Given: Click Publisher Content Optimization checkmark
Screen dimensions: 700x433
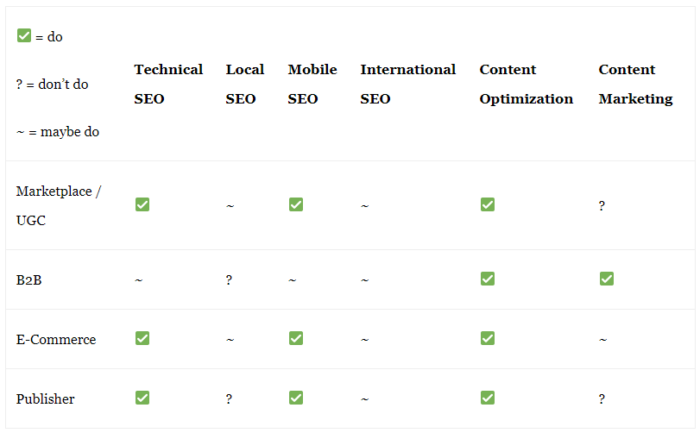Looking at the screenshot, I should [488, 398].
